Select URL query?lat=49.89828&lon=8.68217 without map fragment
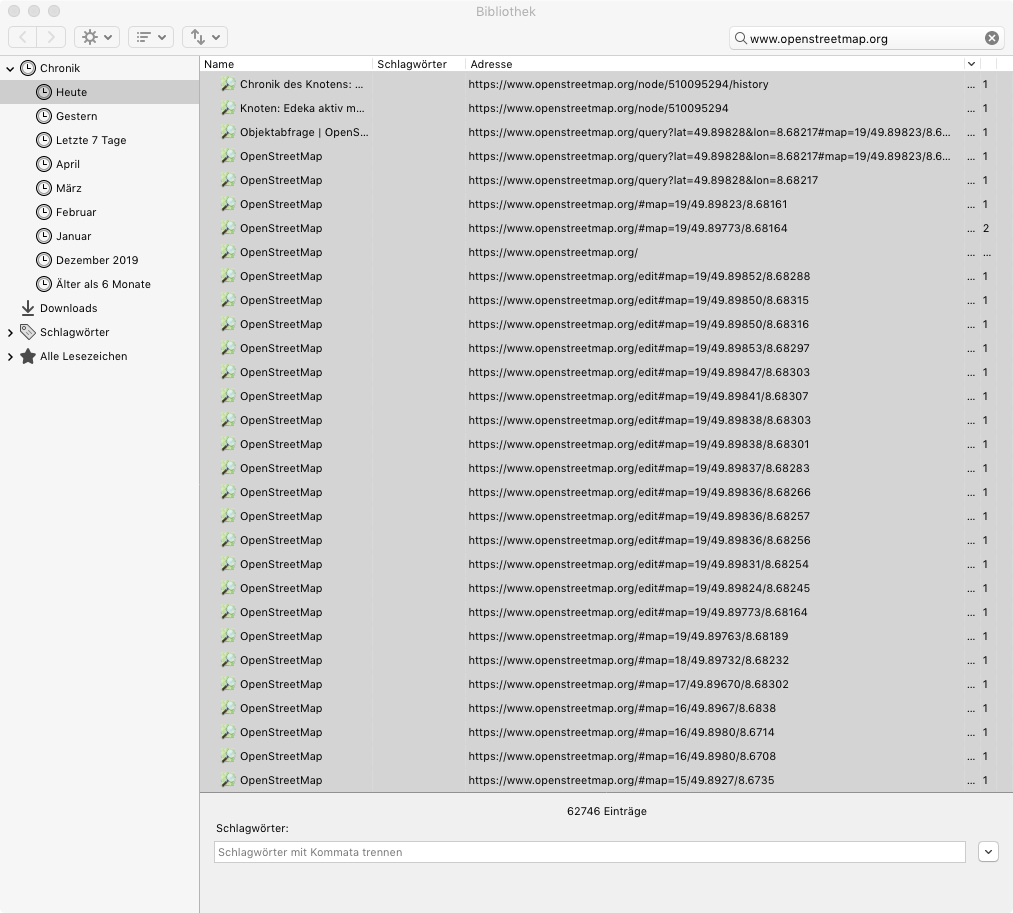The width and height of the screenshot is (1013, 913). (643, 180)
